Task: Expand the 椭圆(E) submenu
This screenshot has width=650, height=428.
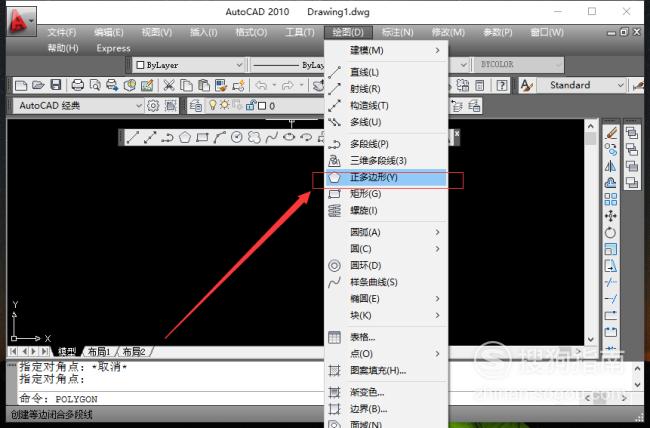Action: [x=386, y=299]
